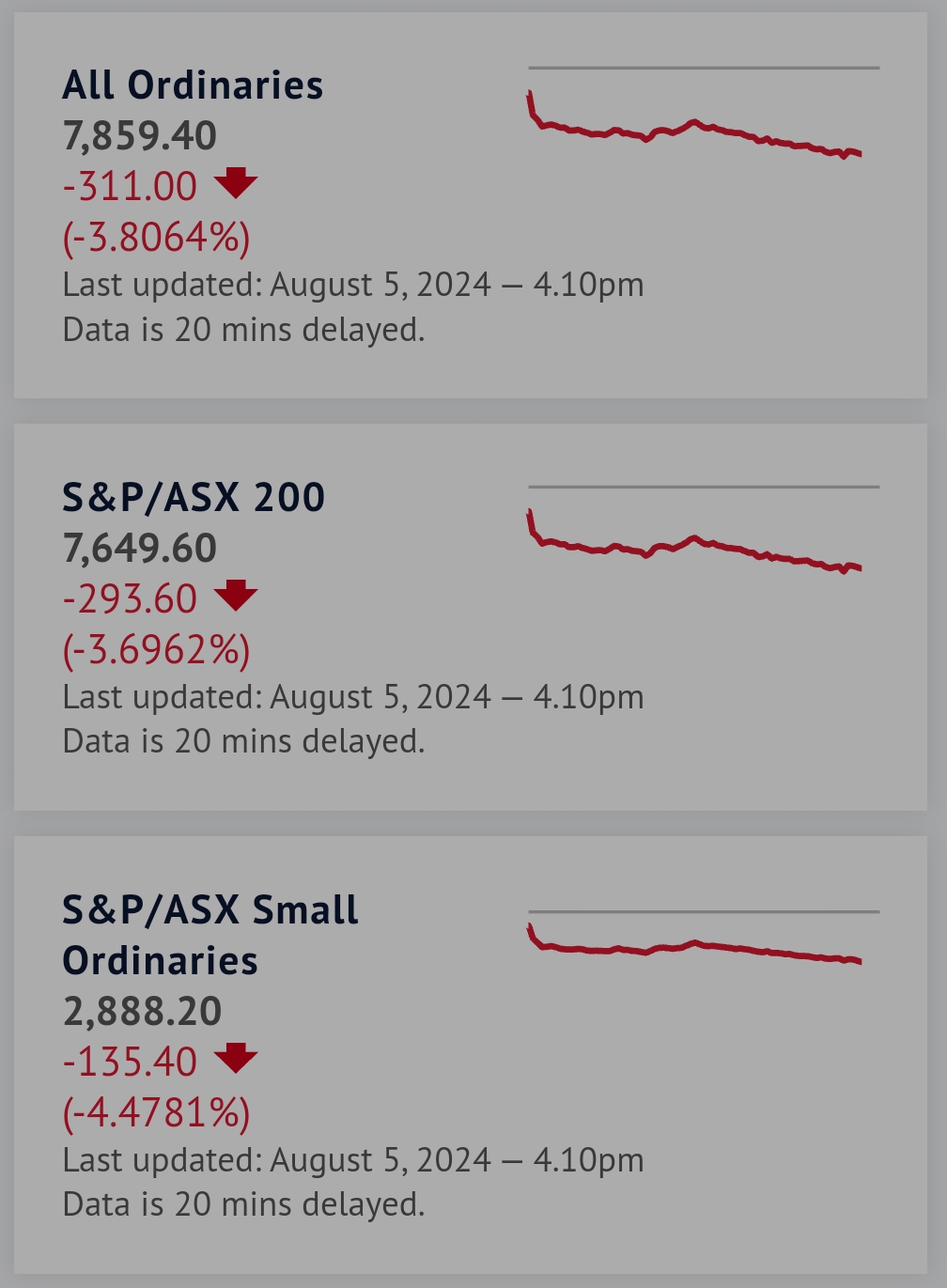Click Small Ordinaries data delayed notice

(243, 1204)
